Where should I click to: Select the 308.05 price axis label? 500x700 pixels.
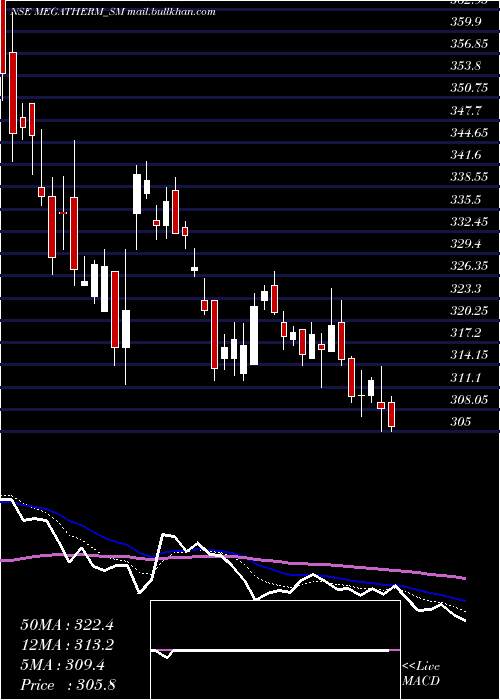468,400
